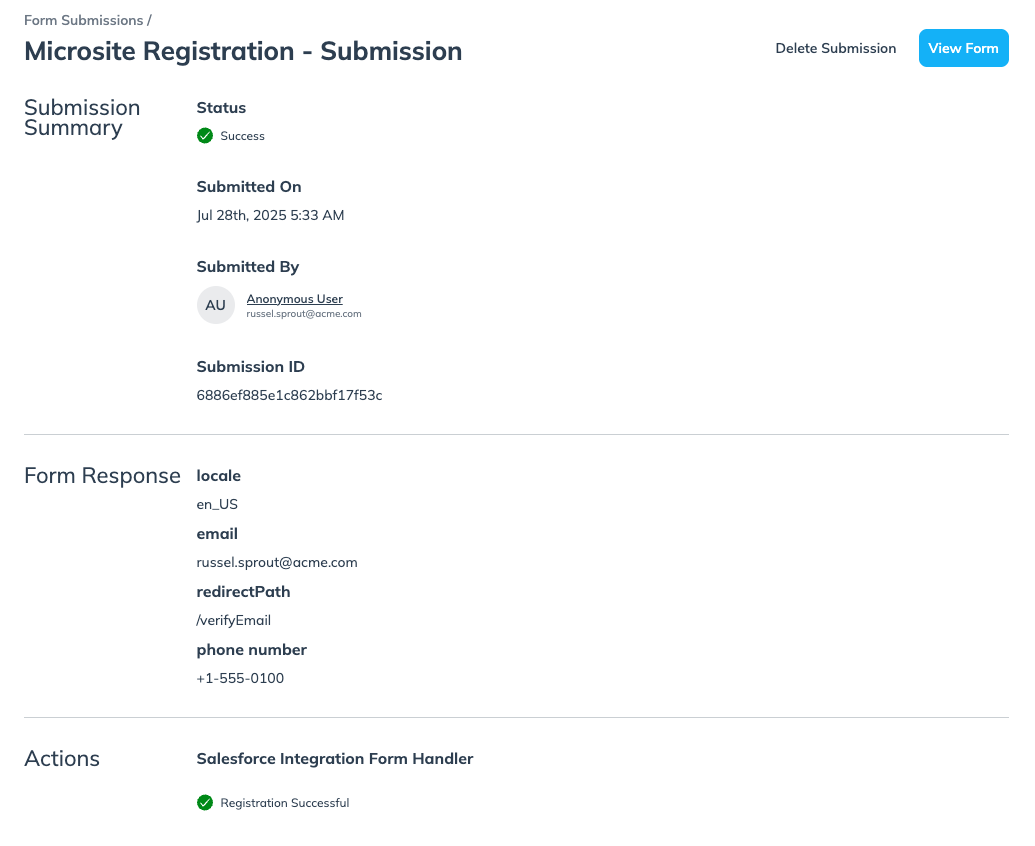The height and width of the screenshot is (846, 1035).
Task: Click the phone number value +1-555-0100
Action: coord(240,678)
